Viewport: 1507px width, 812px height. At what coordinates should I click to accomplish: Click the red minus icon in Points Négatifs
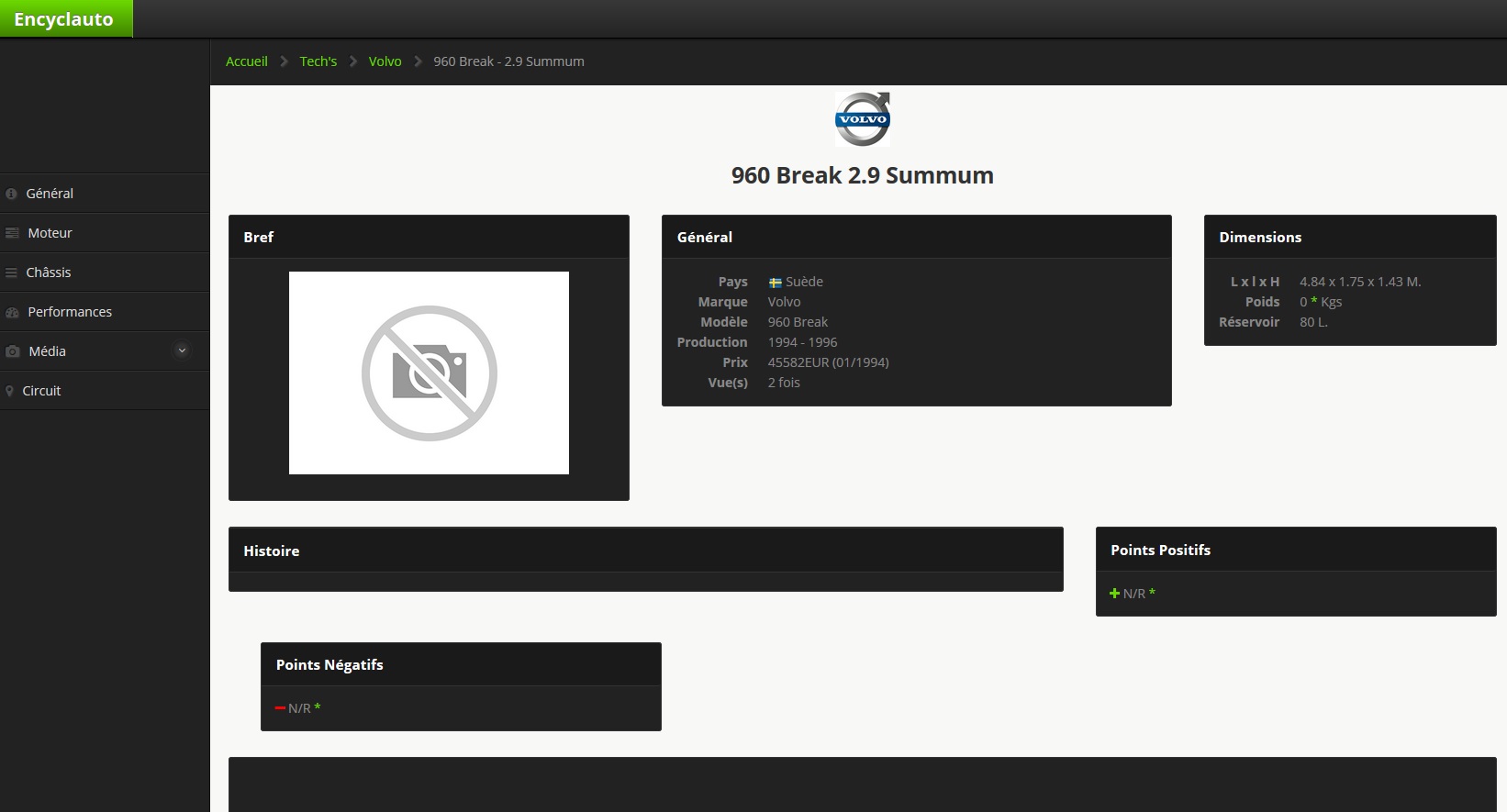pyautogui.click(x=280, y=708)
